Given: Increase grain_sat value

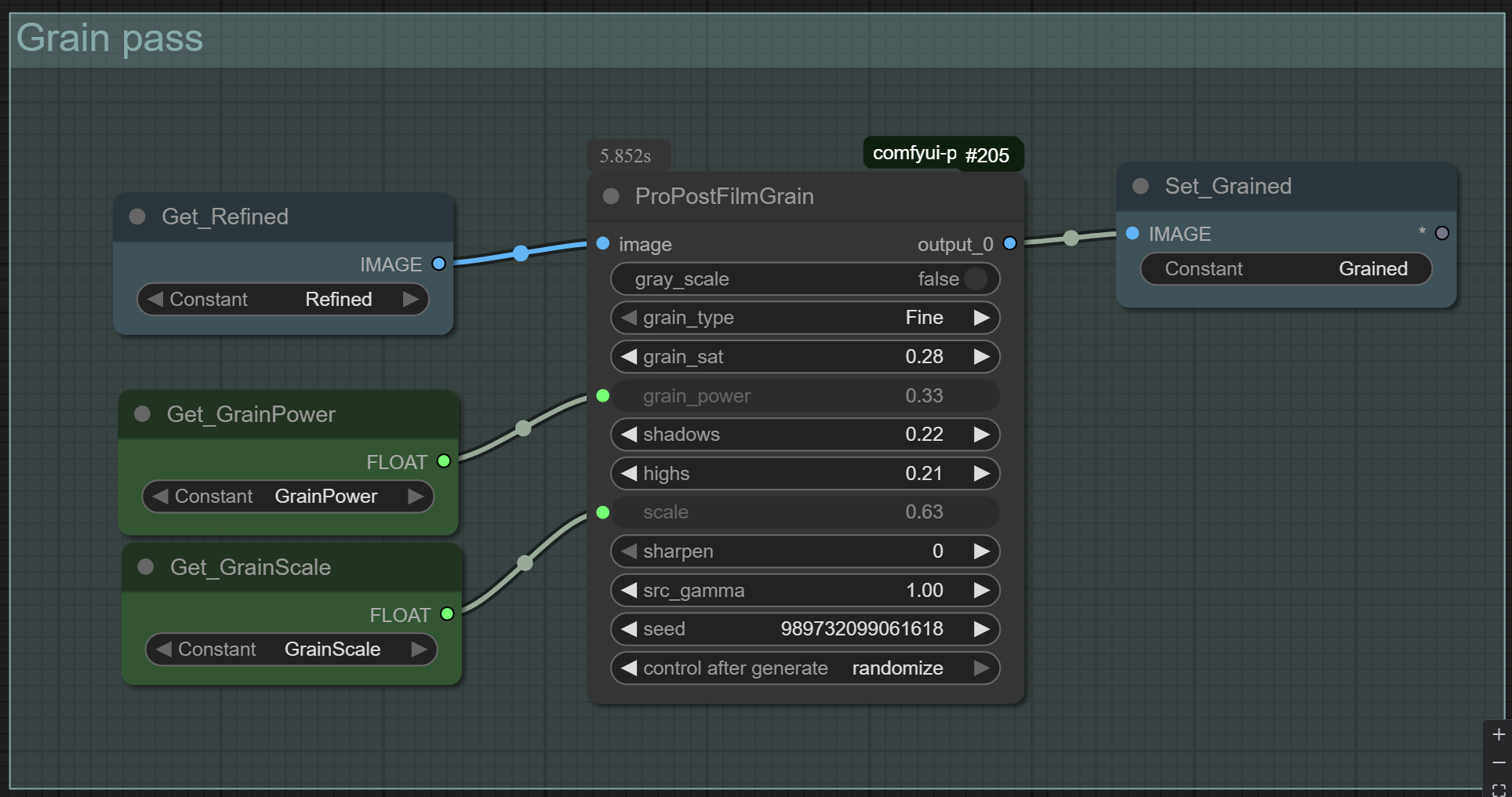Looking at the screenshot, I should click(x=981, y=356).
